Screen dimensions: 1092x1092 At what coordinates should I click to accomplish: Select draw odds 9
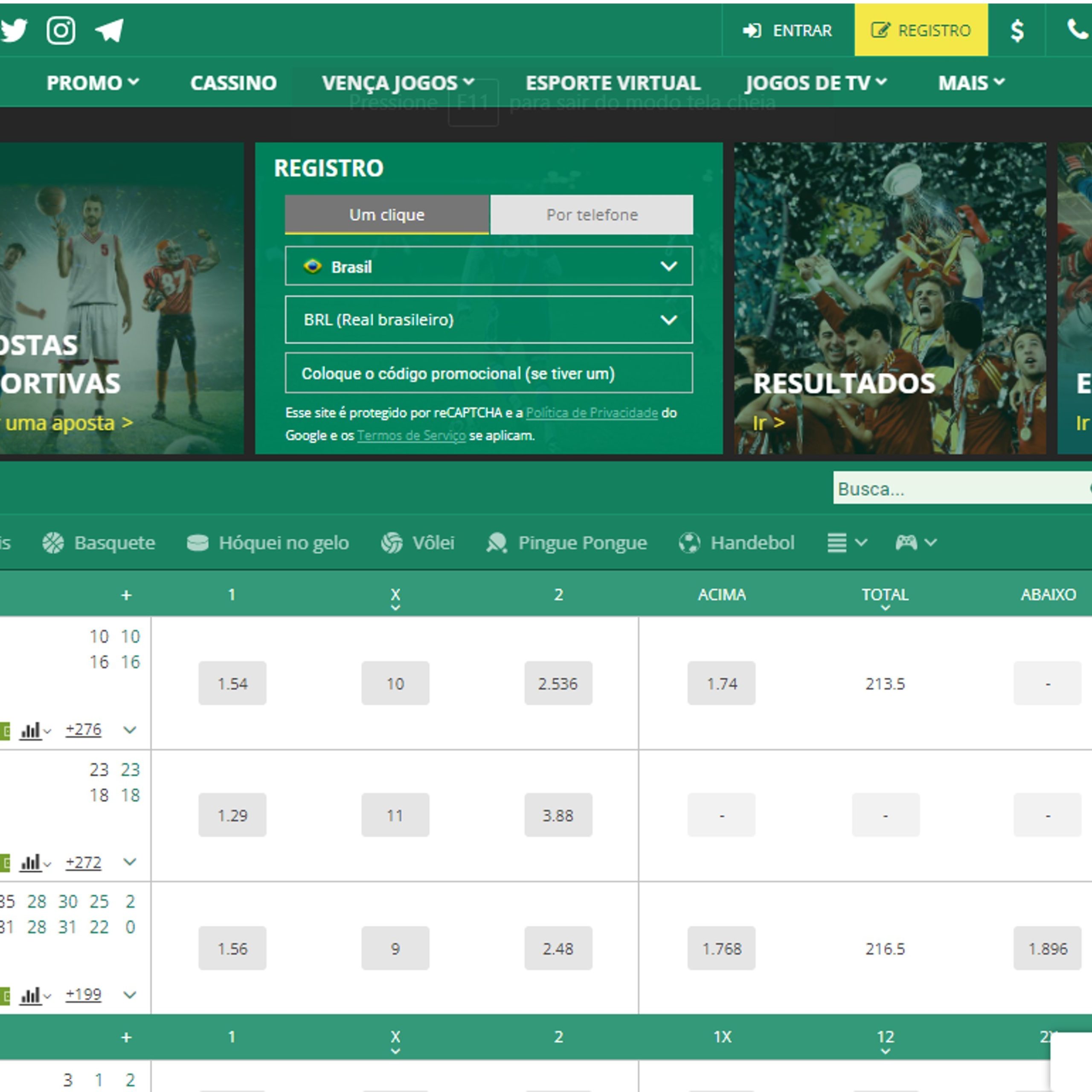tap(395, 948)
